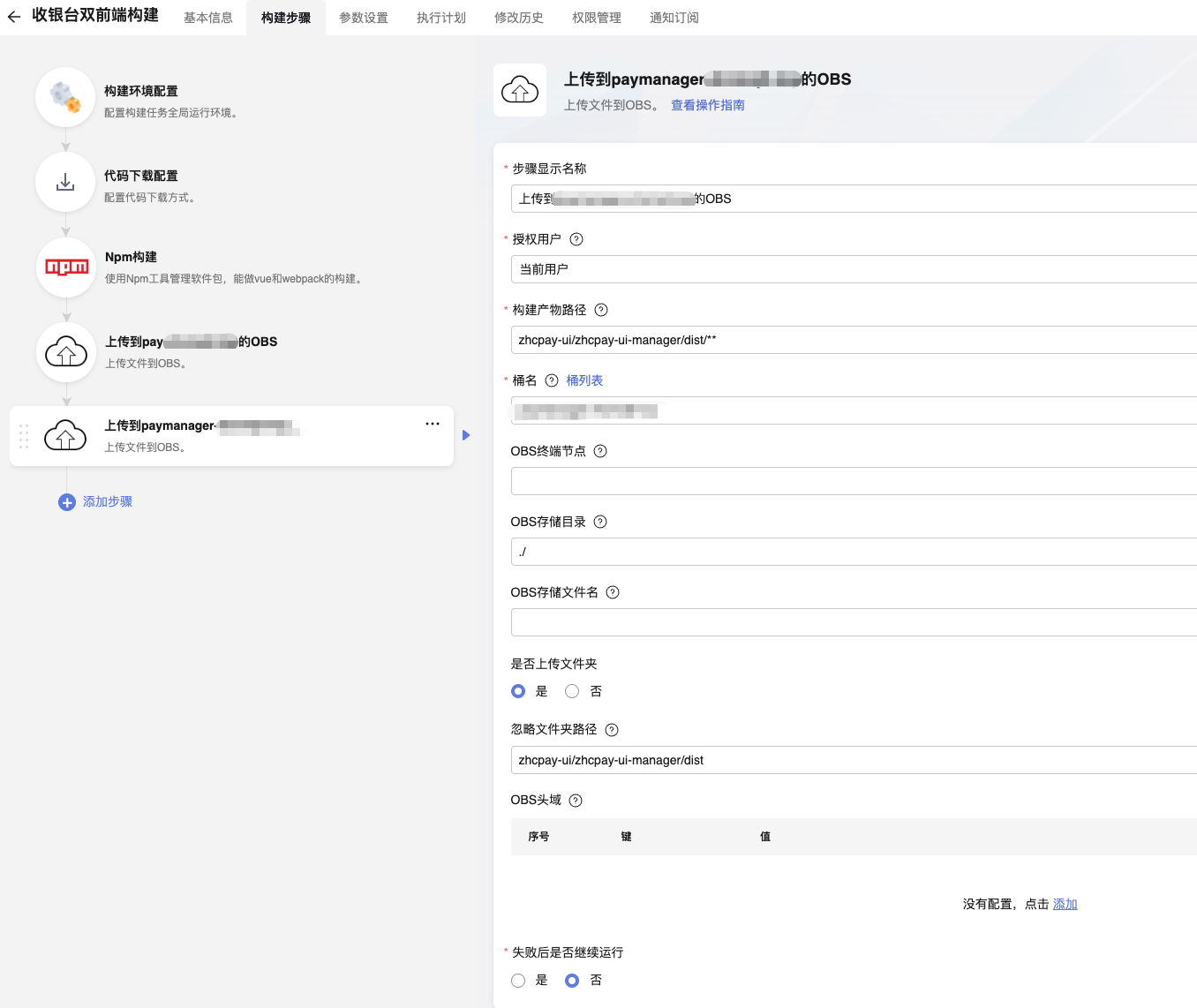Open the 通知订阅 tab
Image resolution: width=1197 pixels, height=1008 pixels.
pyautogui.click(x=674, y=18)
